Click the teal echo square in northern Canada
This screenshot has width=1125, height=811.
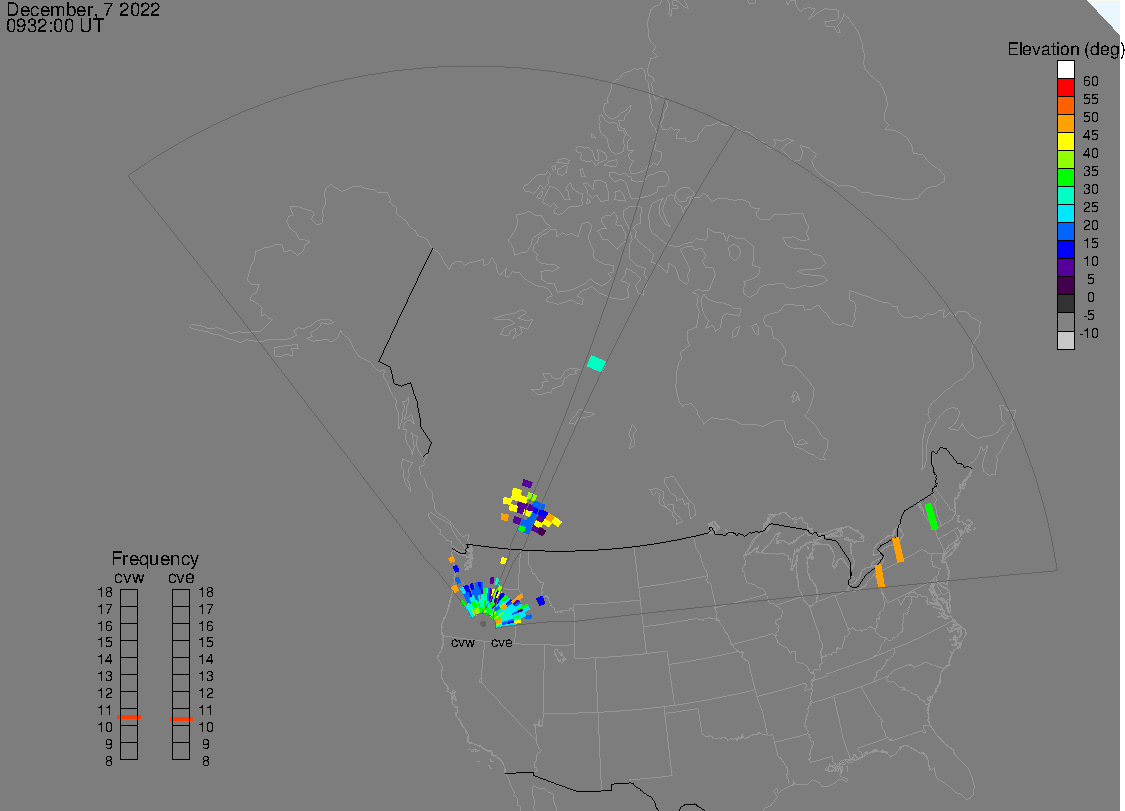coord(596,364)
